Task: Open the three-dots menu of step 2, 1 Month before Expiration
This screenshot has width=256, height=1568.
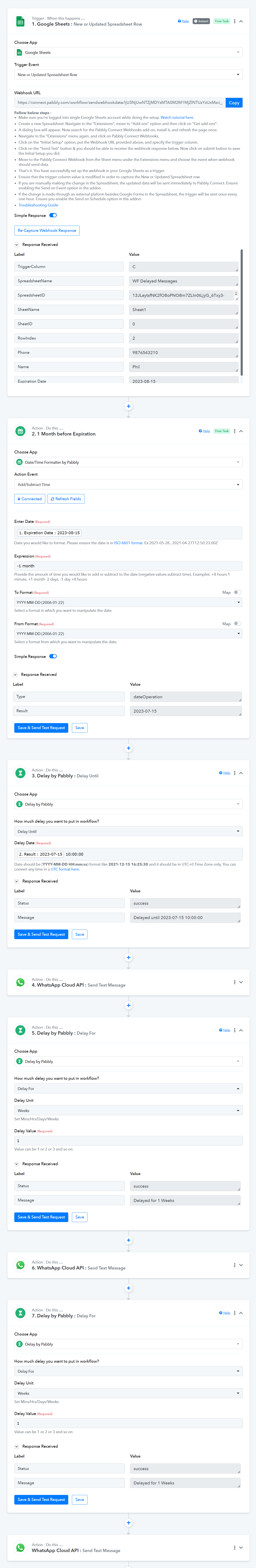Action: 235,431
